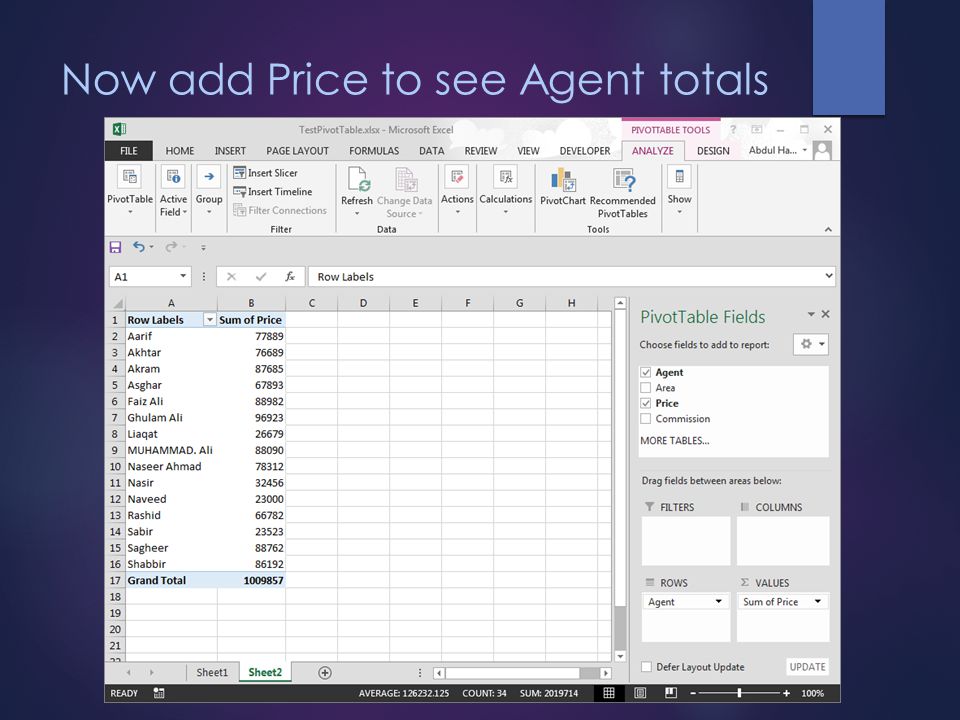Switch to Page Layout view in status bar

[x=640, y=693]
